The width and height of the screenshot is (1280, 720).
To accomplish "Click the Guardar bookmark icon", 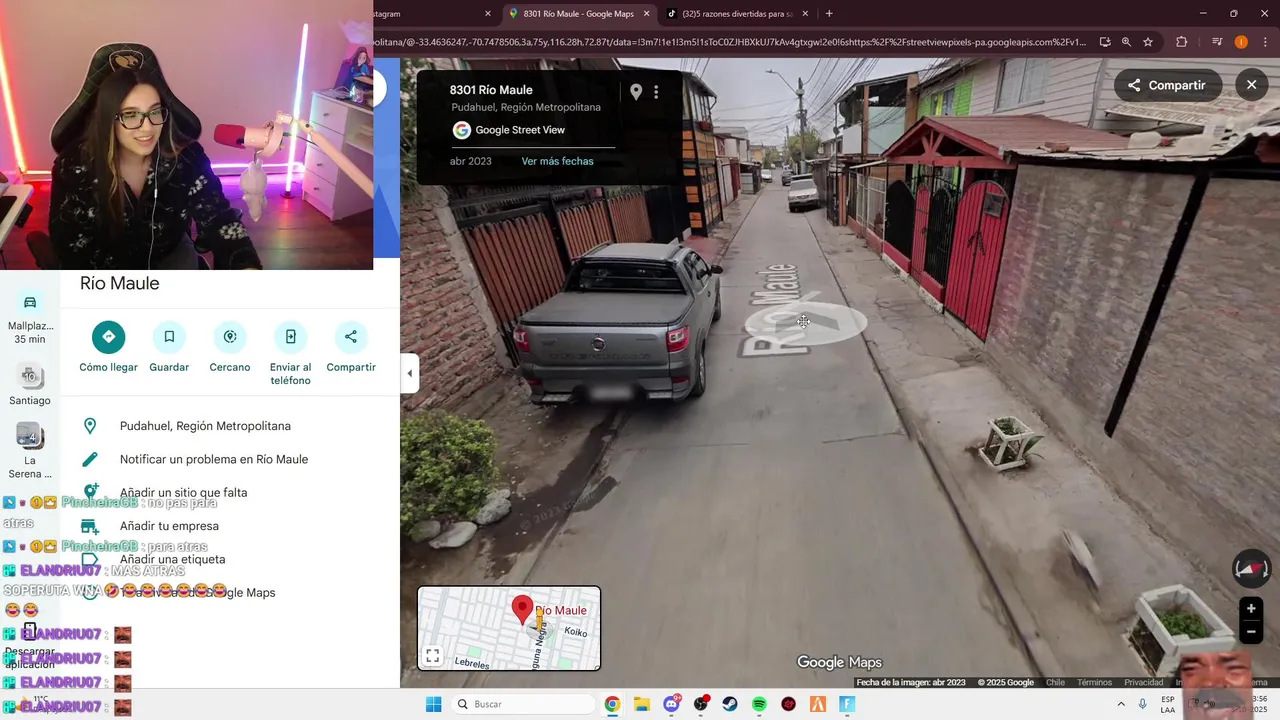I will (x=169, y=337).
